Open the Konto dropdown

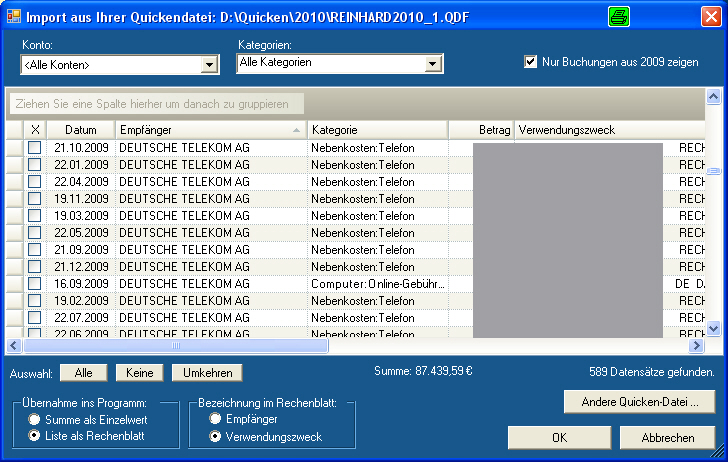(x=209, y=65)
